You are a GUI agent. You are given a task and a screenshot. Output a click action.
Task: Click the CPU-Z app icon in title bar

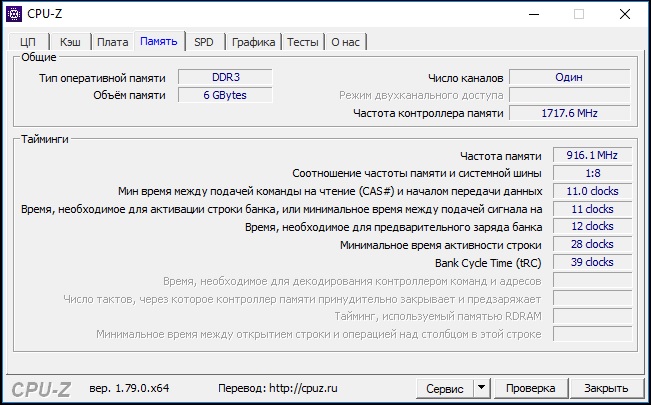pos(14,14)
